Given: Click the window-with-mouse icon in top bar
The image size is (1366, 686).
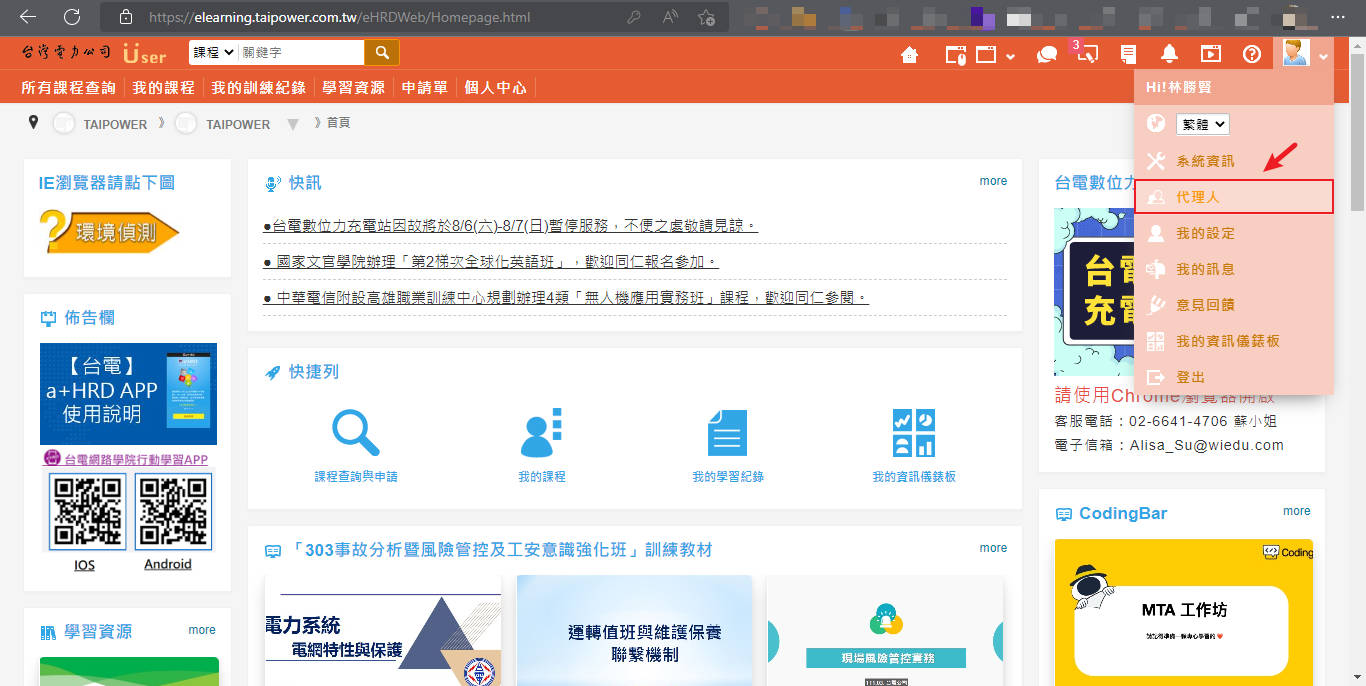Looking at the screenshot, I should [x=955, y=54].
